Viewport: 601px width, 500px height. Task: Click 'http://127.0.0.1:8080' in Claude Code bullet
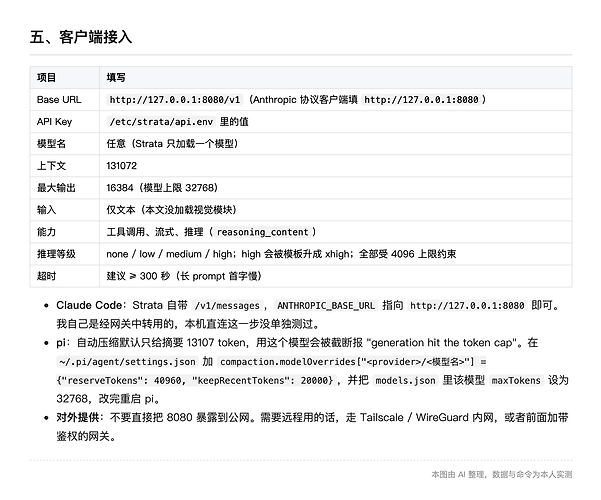(x=467, y=306)
